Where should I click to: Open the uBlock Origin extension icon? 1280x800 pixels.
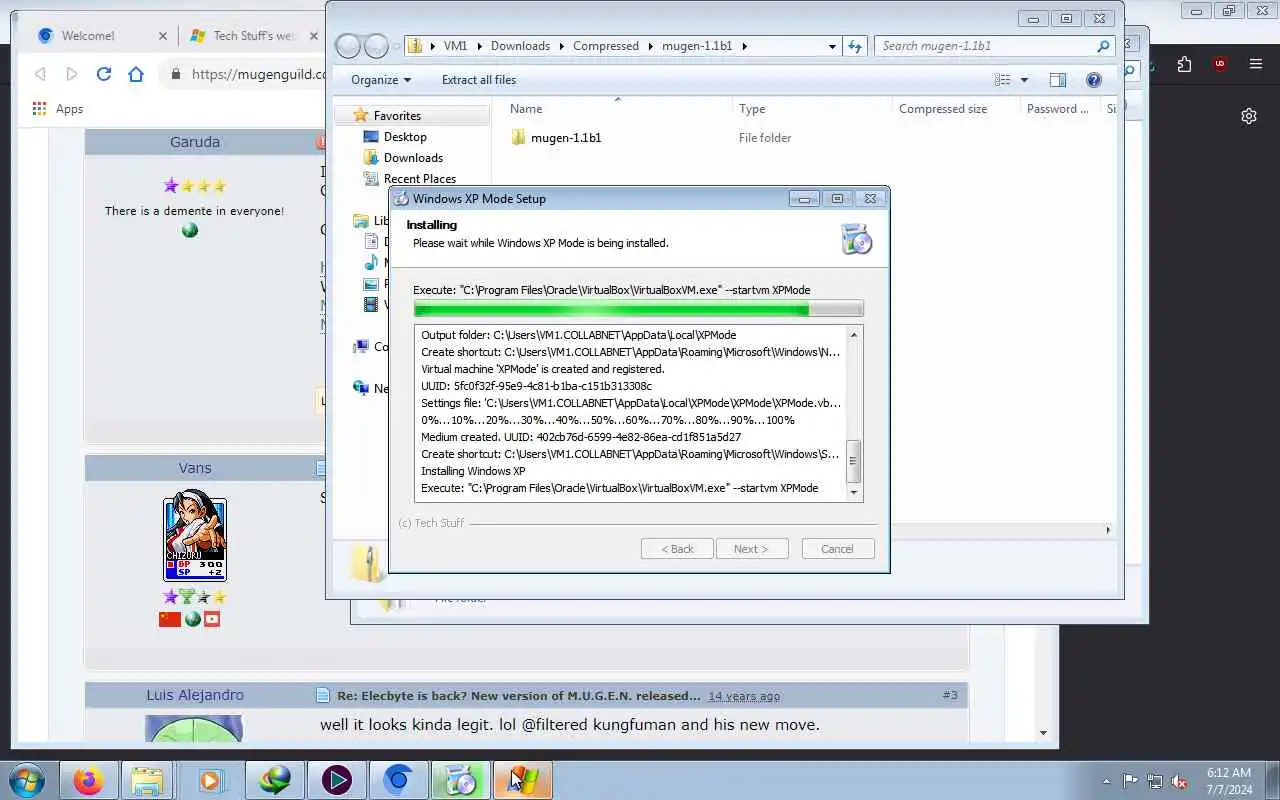[1220, 65]
